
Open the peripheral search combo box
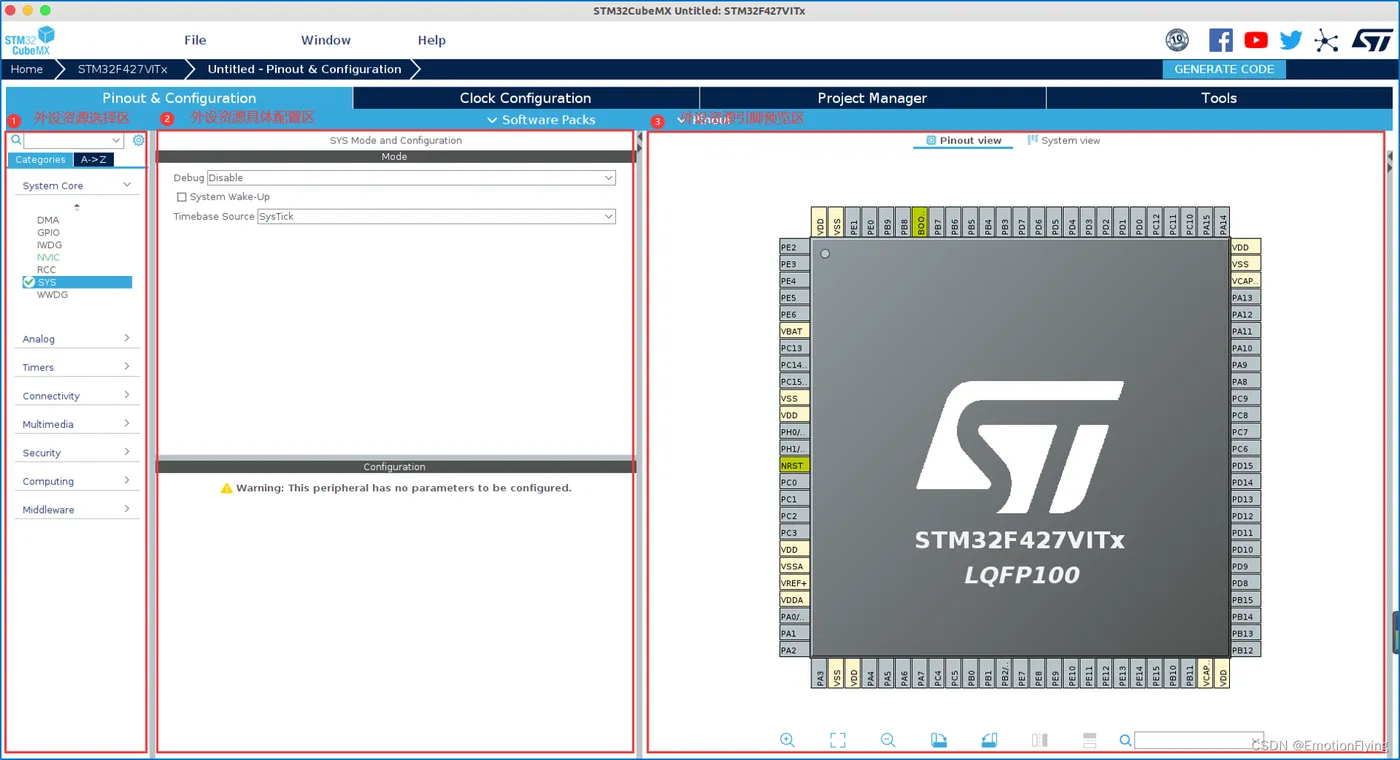click(x=74, y=141)
